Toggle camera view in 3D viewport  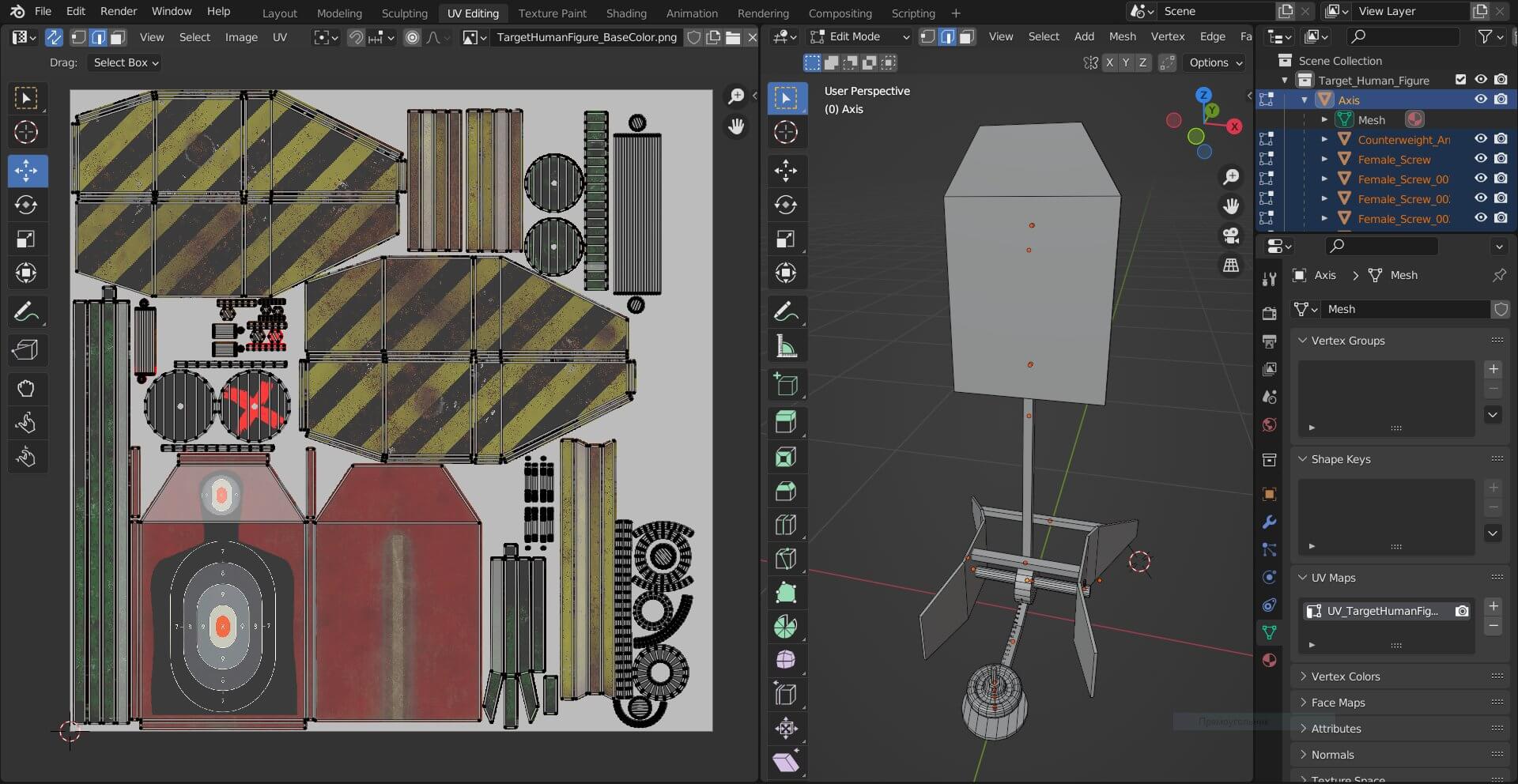tap(1231, 236)
